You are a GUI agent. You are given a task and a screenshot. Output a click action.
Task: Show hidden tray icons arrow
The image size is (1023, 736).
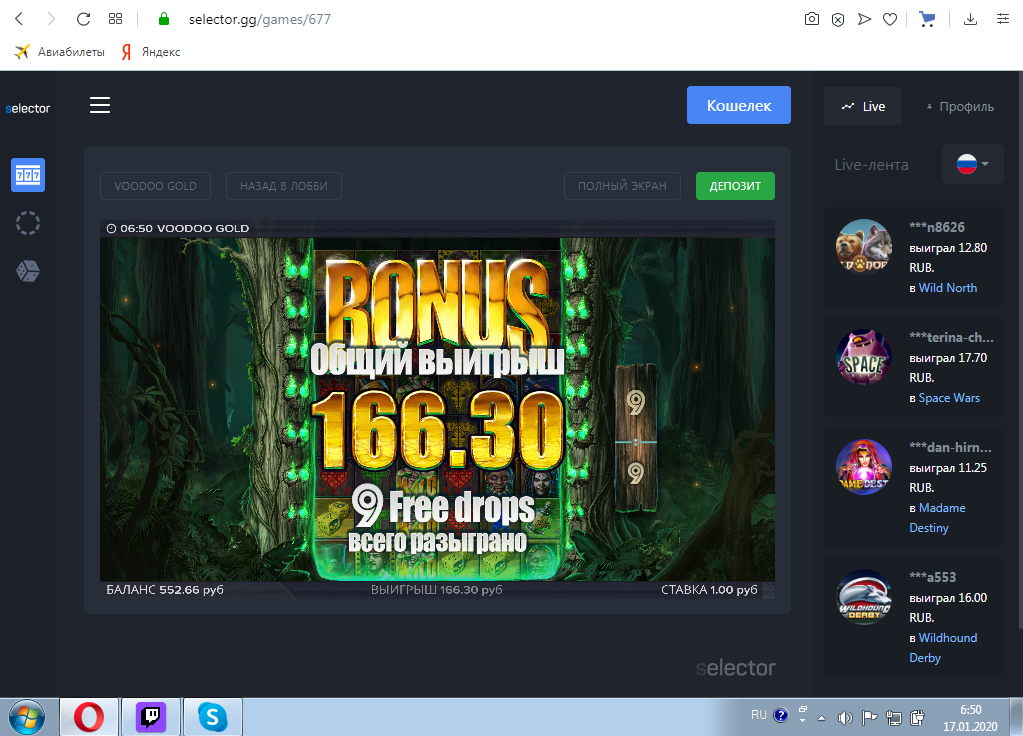point(821,718)
